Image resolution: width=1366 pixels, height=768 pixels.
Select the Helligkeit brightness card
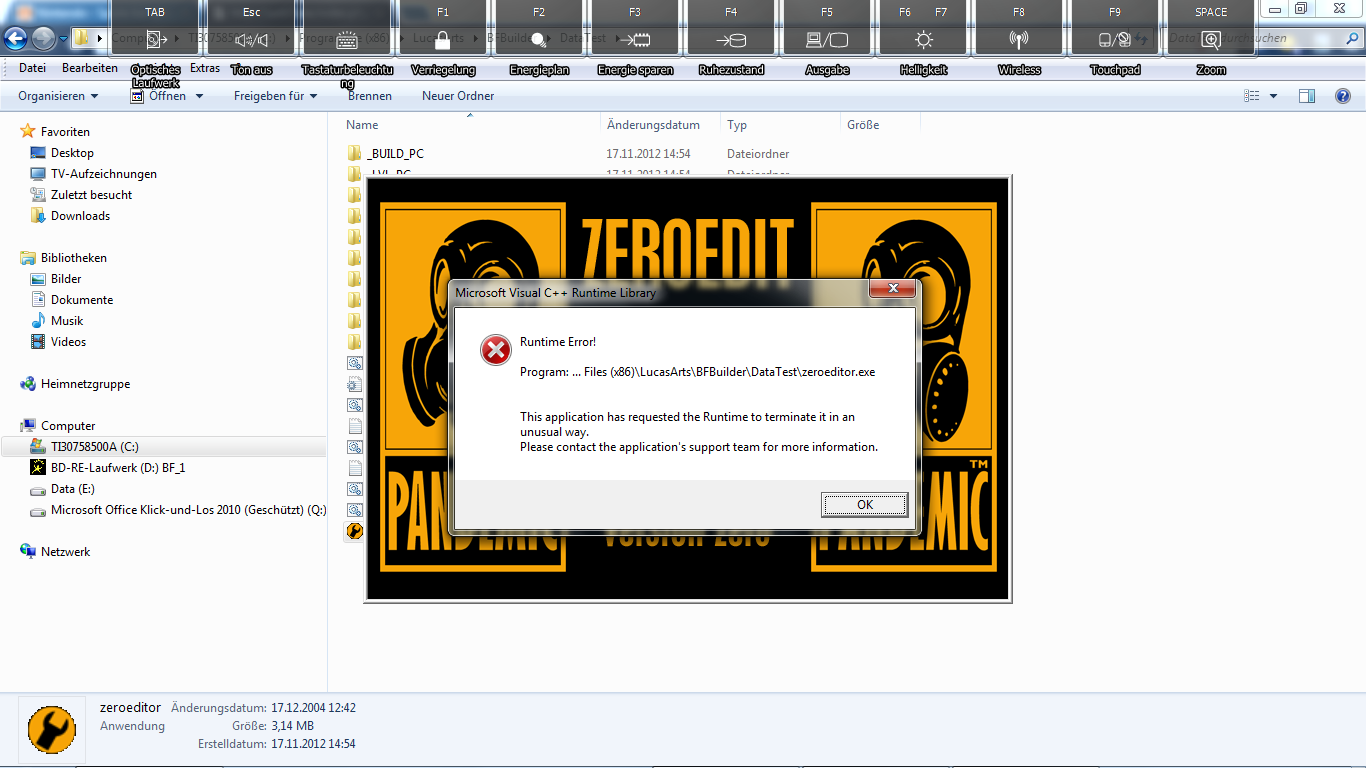pos(923,28)
